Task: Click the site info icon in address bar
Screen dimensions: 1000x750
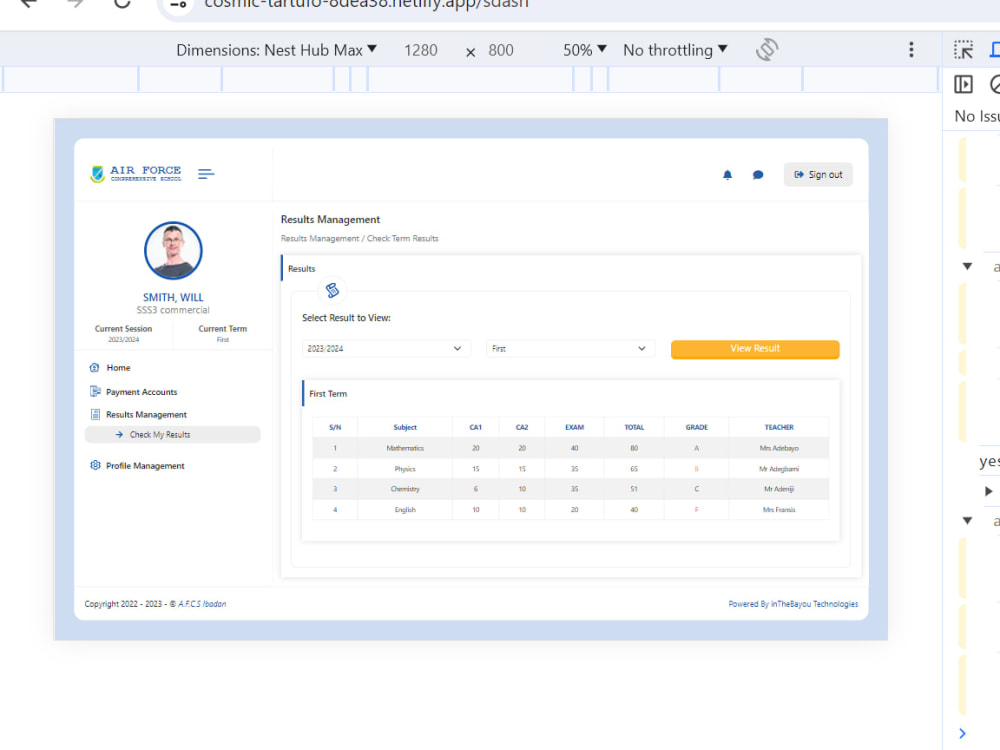Action: 178,4
